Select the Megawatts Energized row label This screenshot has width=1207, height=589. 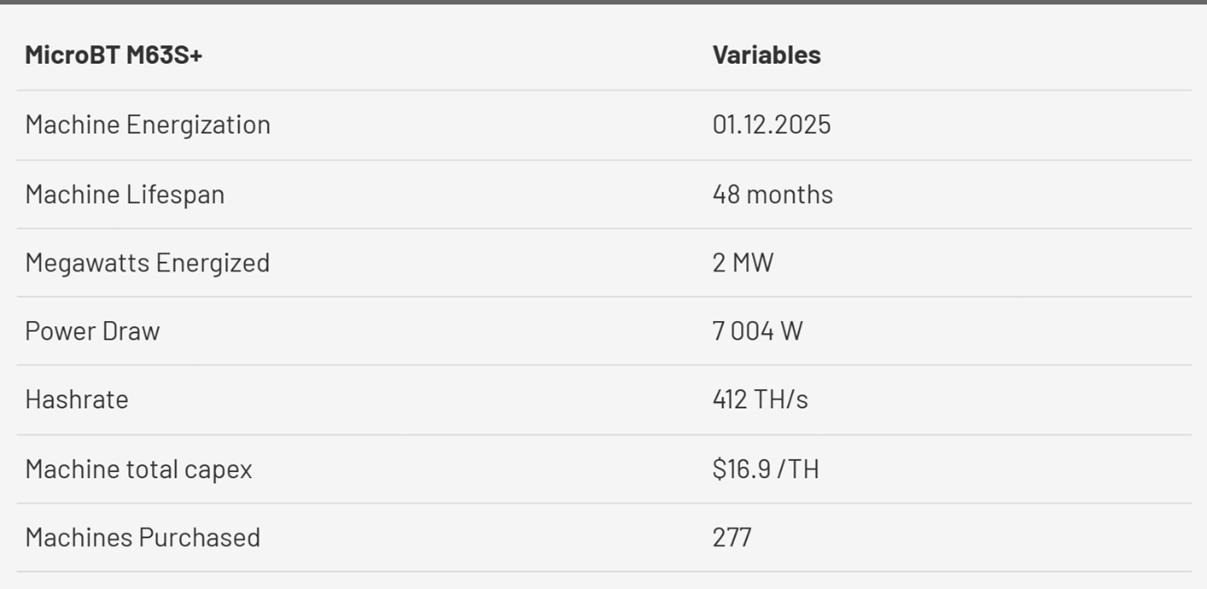tap(147, 263)
